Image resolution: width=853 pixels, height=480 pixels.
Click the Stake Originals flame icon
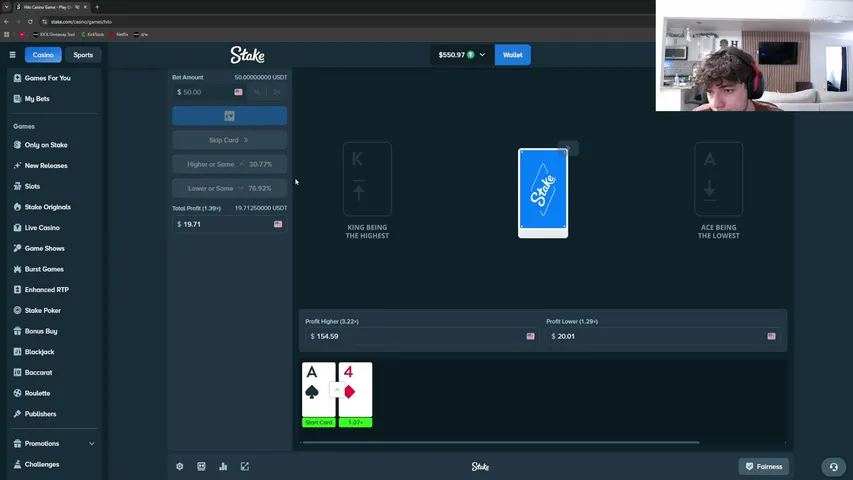click(x=17, y=207)
